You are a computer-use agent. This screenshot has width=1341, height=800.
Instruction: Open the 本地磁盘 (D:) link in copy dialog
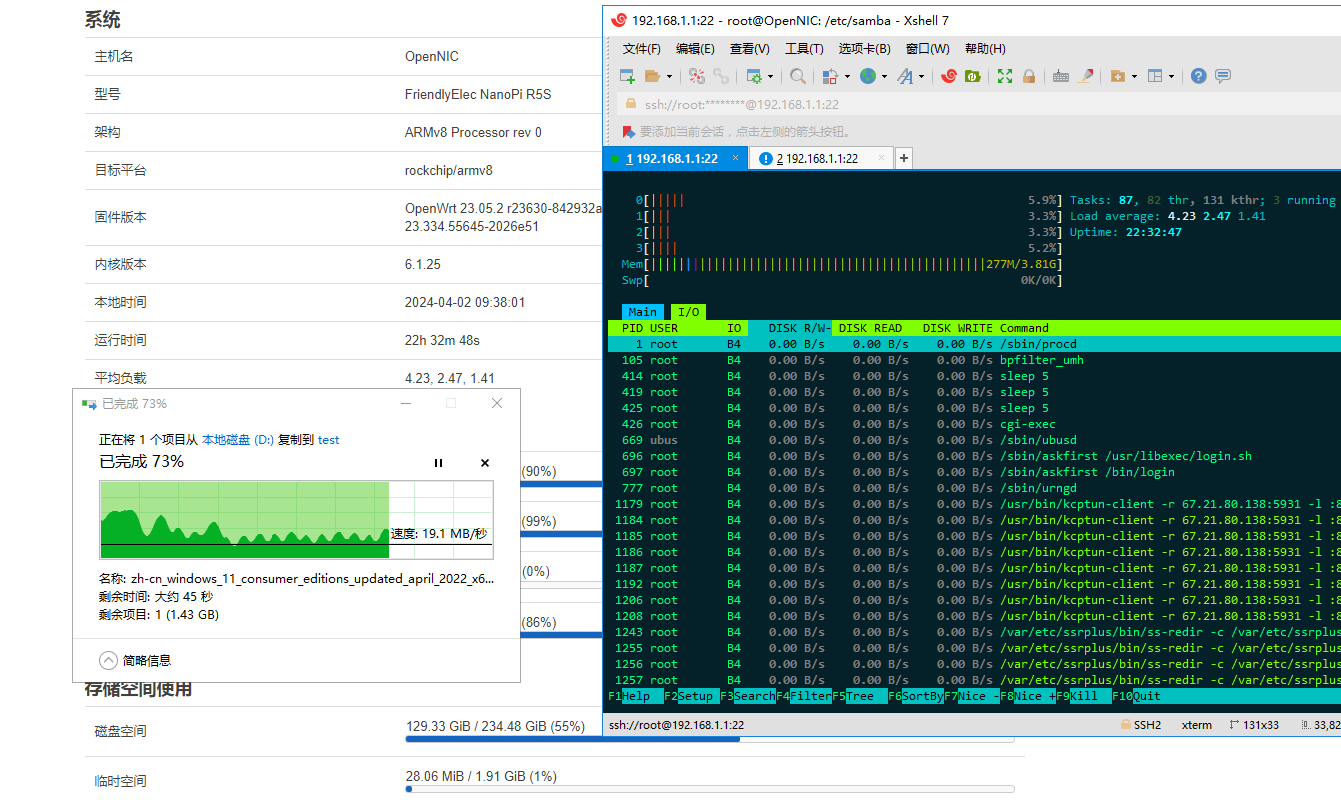pyautogui.click(x=238, y=439)
